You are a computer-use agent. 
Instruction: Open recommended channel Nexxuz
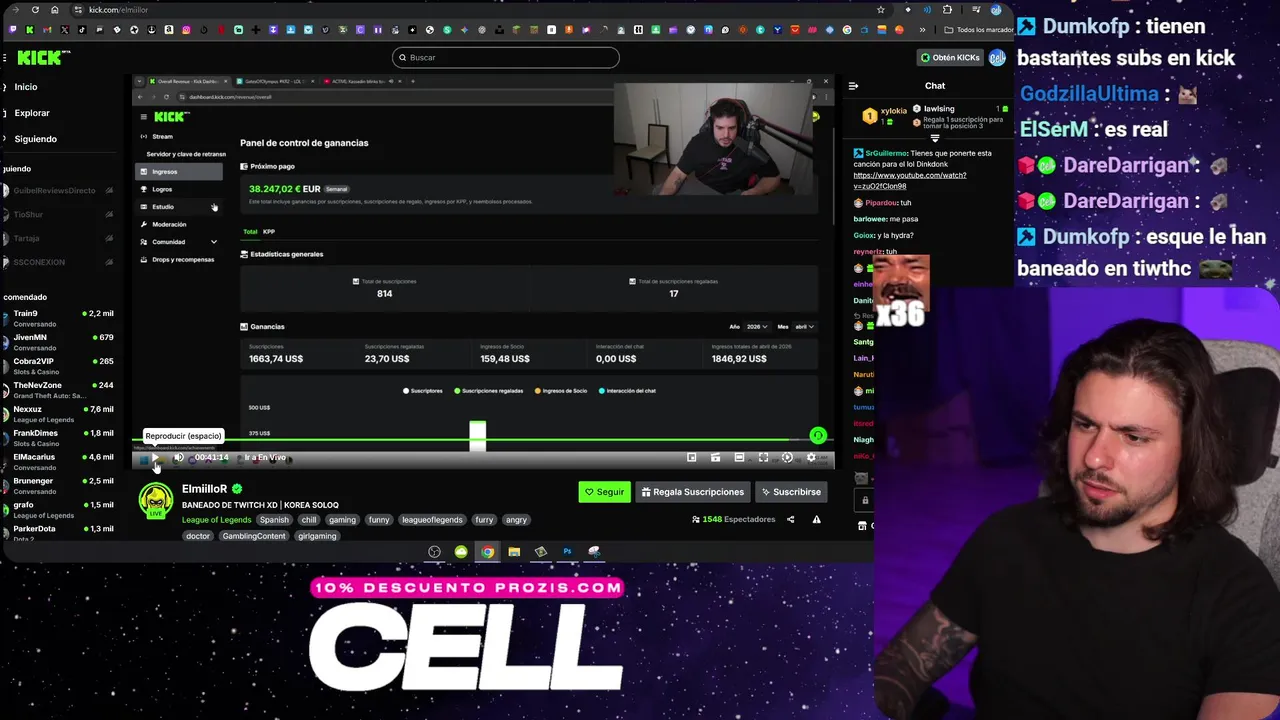58,414
